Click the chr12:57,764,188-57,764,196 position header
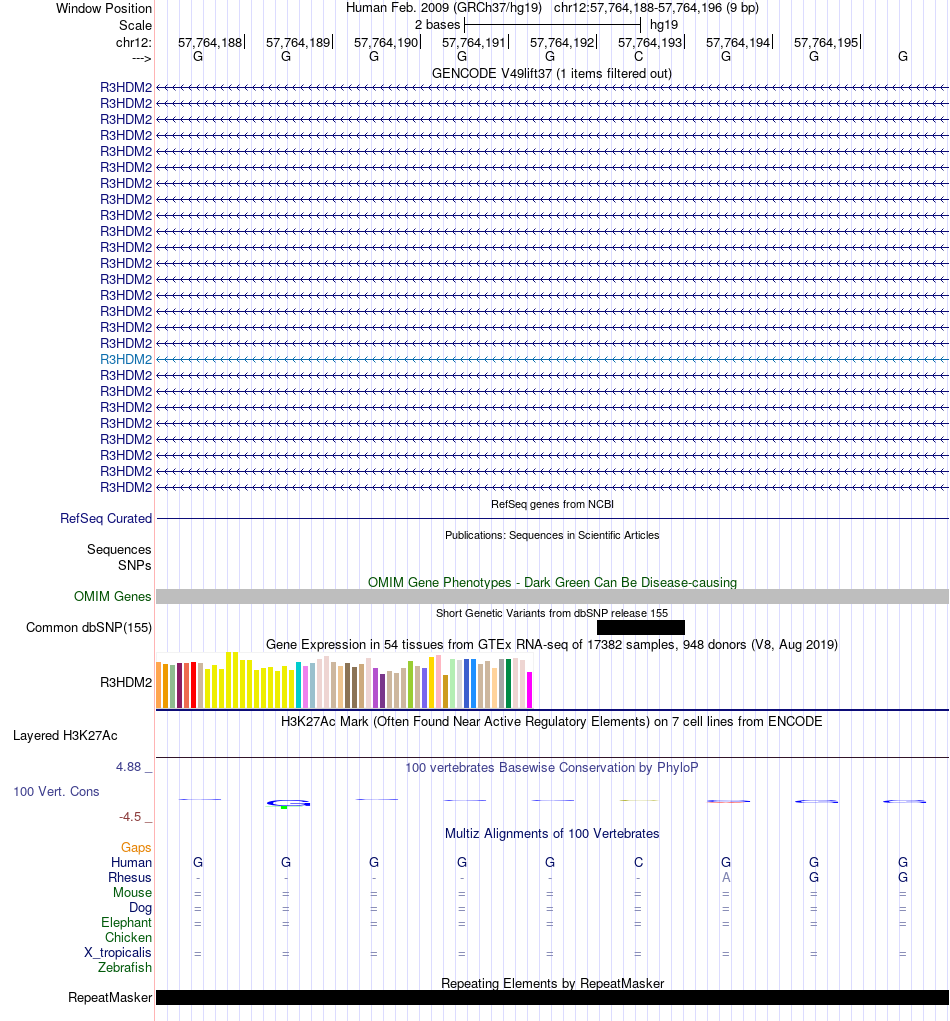The width and height of the screenshot is (950, 1021). [656, 8]
